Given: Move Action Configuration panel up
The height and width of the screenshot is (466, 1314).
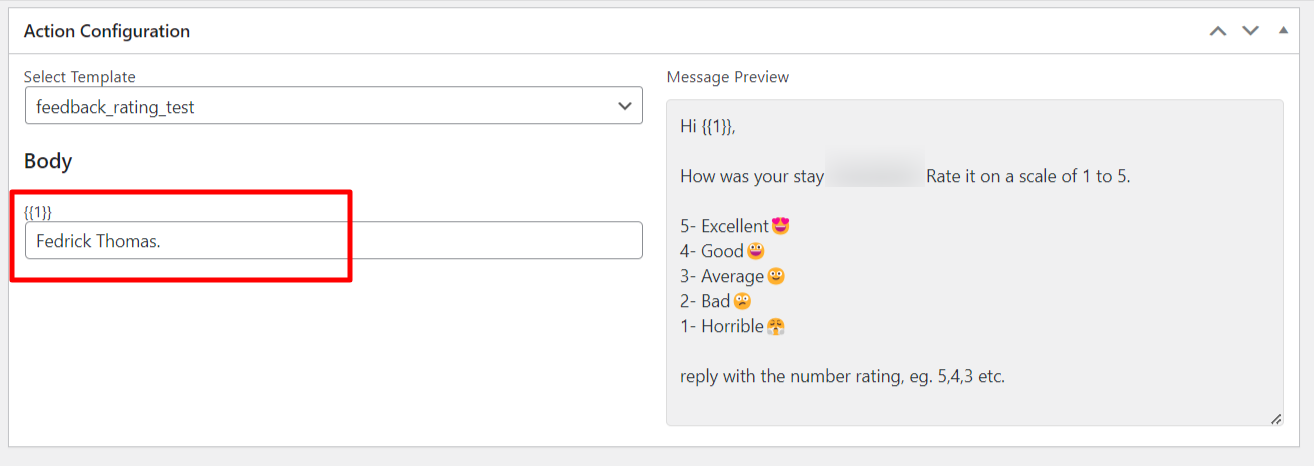Looking at the screenshot, I should (1217, 31).
